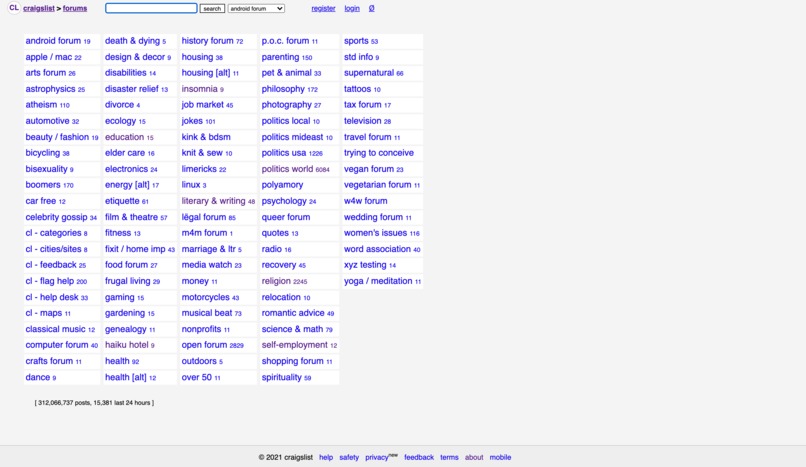Open the jokes forum
Image resolution: width=806 pixels, height=467 pixels.
(x=192, y=121)
